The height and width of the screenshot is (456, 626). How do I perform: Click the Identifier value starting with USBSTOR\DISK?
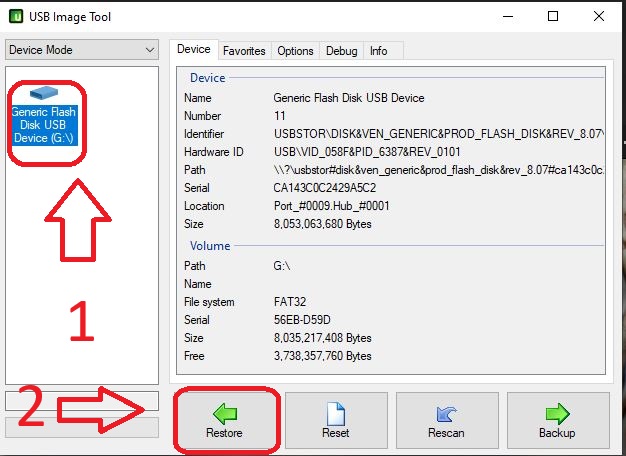(x=438, y=134)
